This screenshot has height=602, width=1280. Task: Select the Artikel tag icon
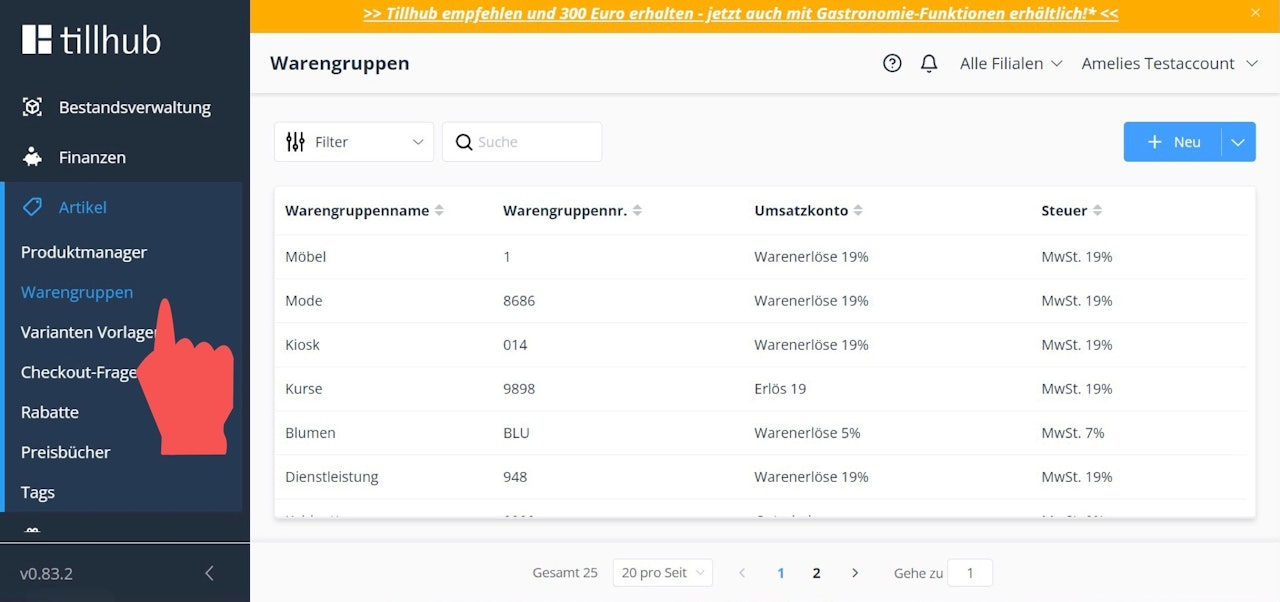pyautogui.click(x=32, y=207)
